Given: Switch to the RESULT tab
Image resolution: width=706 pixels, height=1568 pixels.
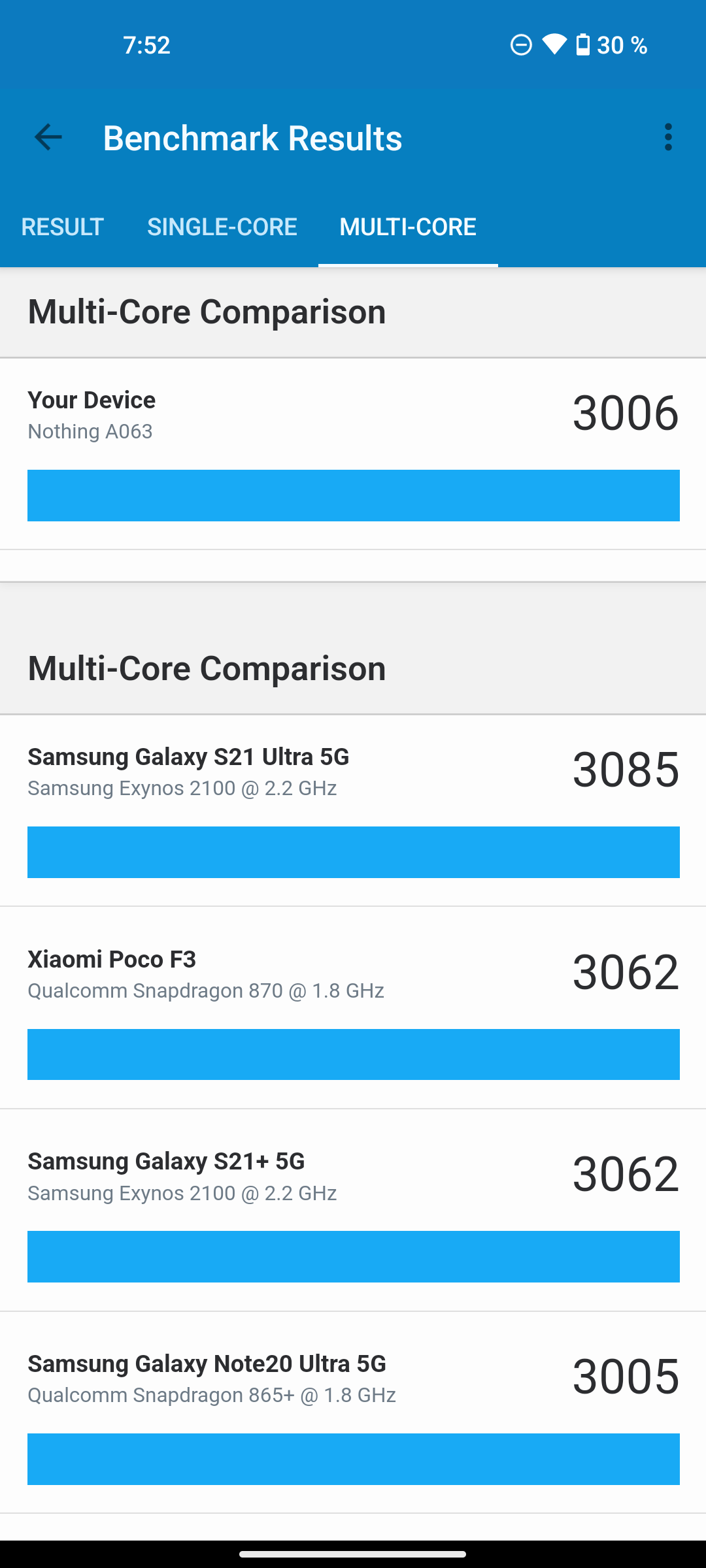Looking at the screenshot, I should coord(63,227).
